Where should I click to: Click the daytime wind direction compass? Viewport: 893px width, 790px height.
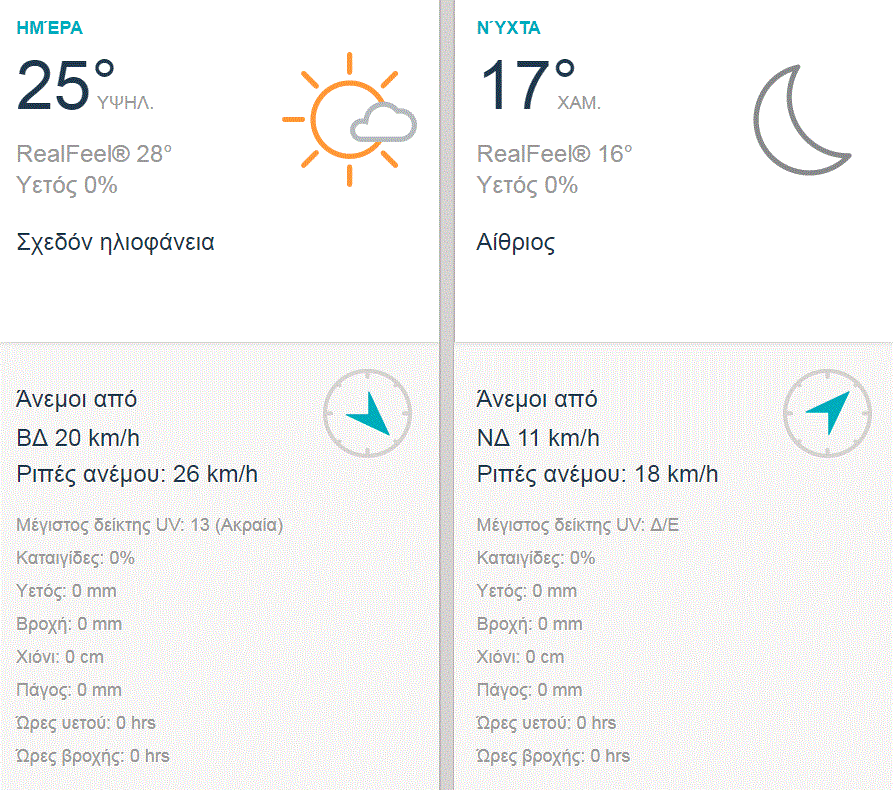pos(367,413)
